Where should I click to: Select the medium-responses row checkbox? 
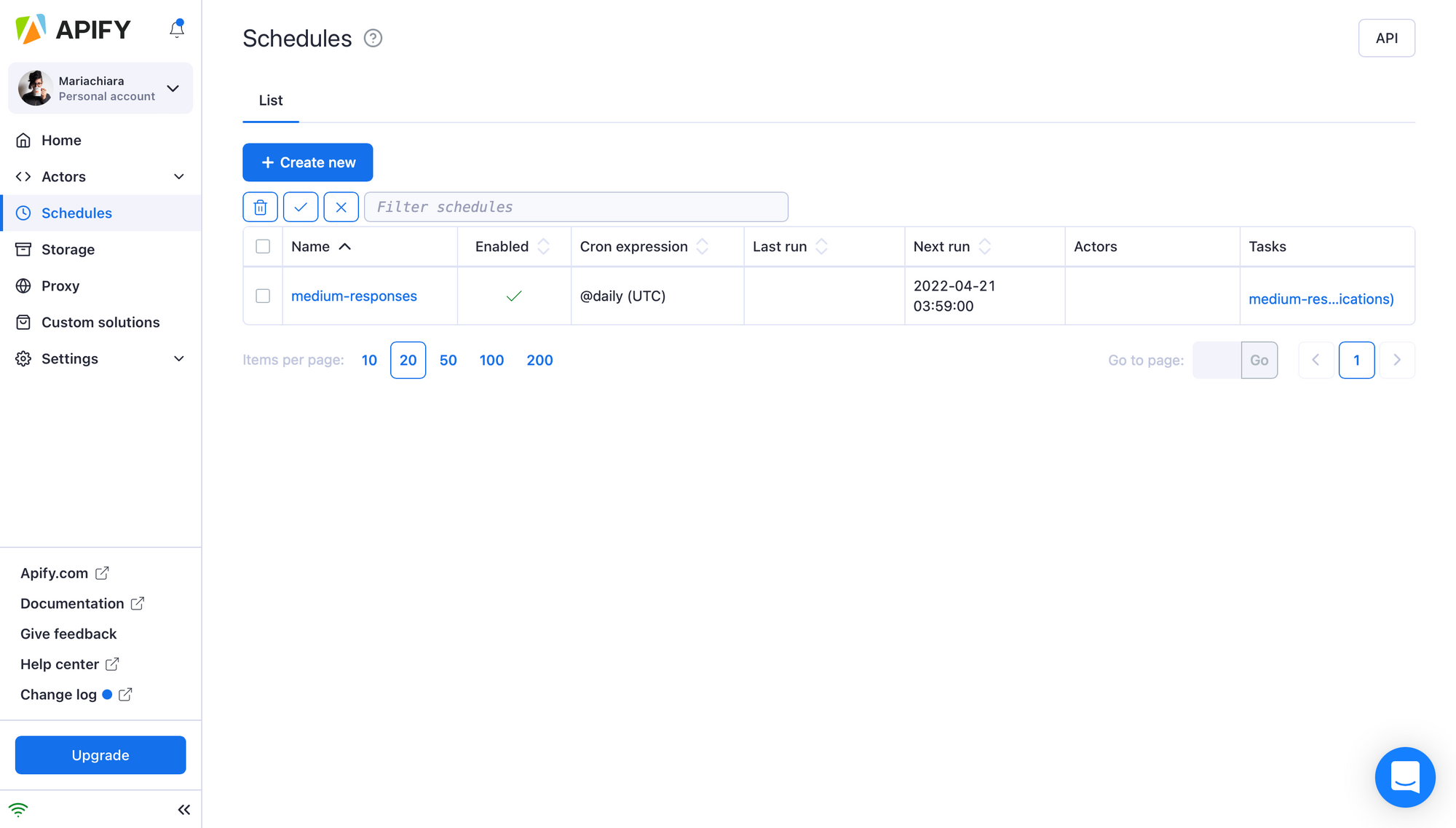263,296
